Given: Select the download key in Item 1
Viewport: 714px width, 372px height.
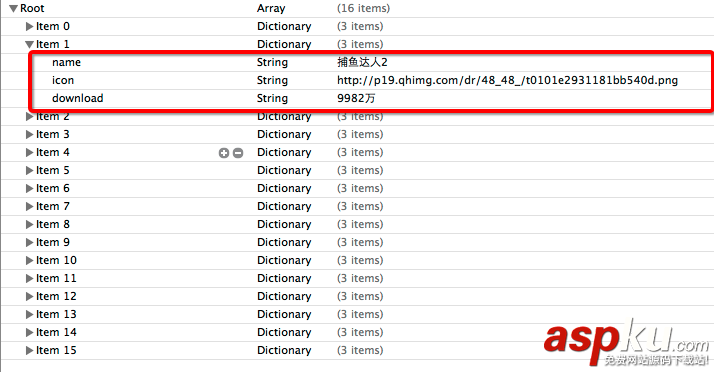Looking at the screenshot, I should click(78, 98).
